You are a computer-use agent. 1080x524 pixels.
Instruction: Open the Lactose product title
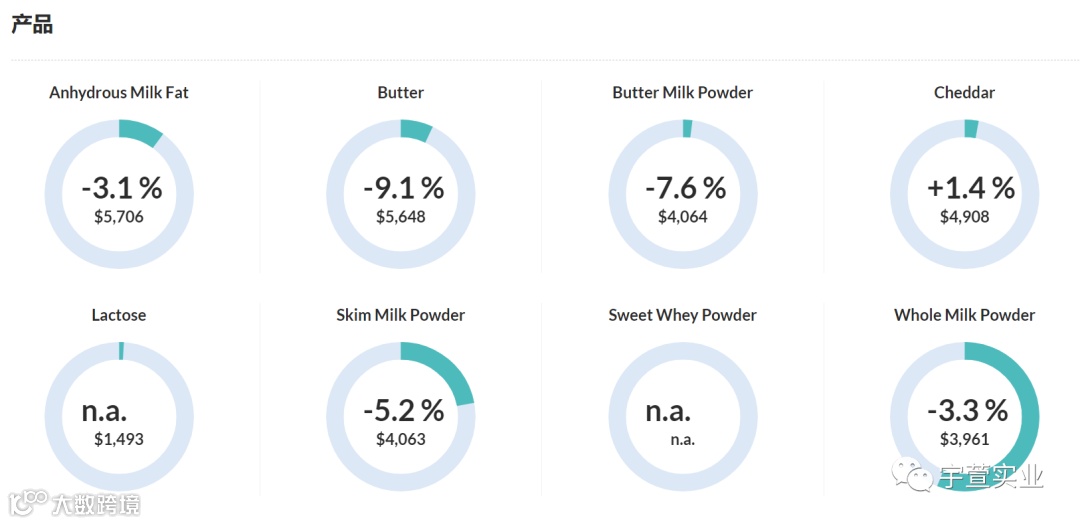pos(118,315)
